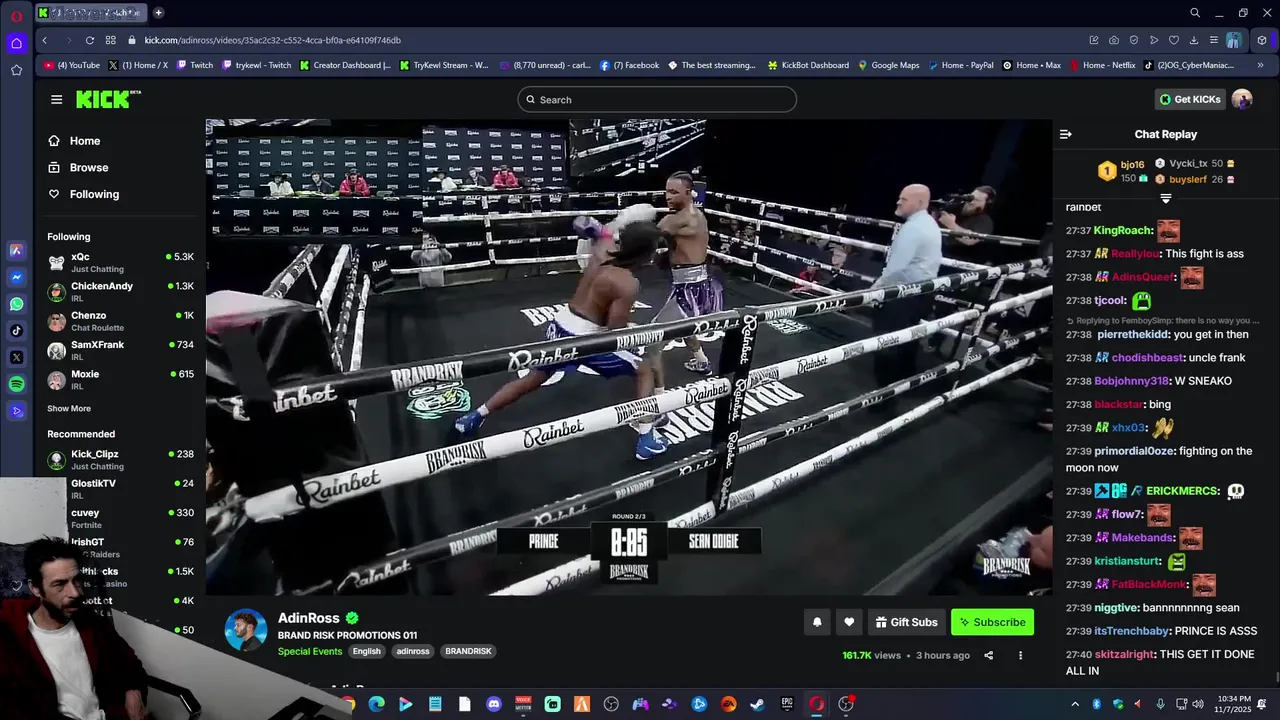Open ChickenAndy followed channel
1280x720 pixels.
pos(120,291)
